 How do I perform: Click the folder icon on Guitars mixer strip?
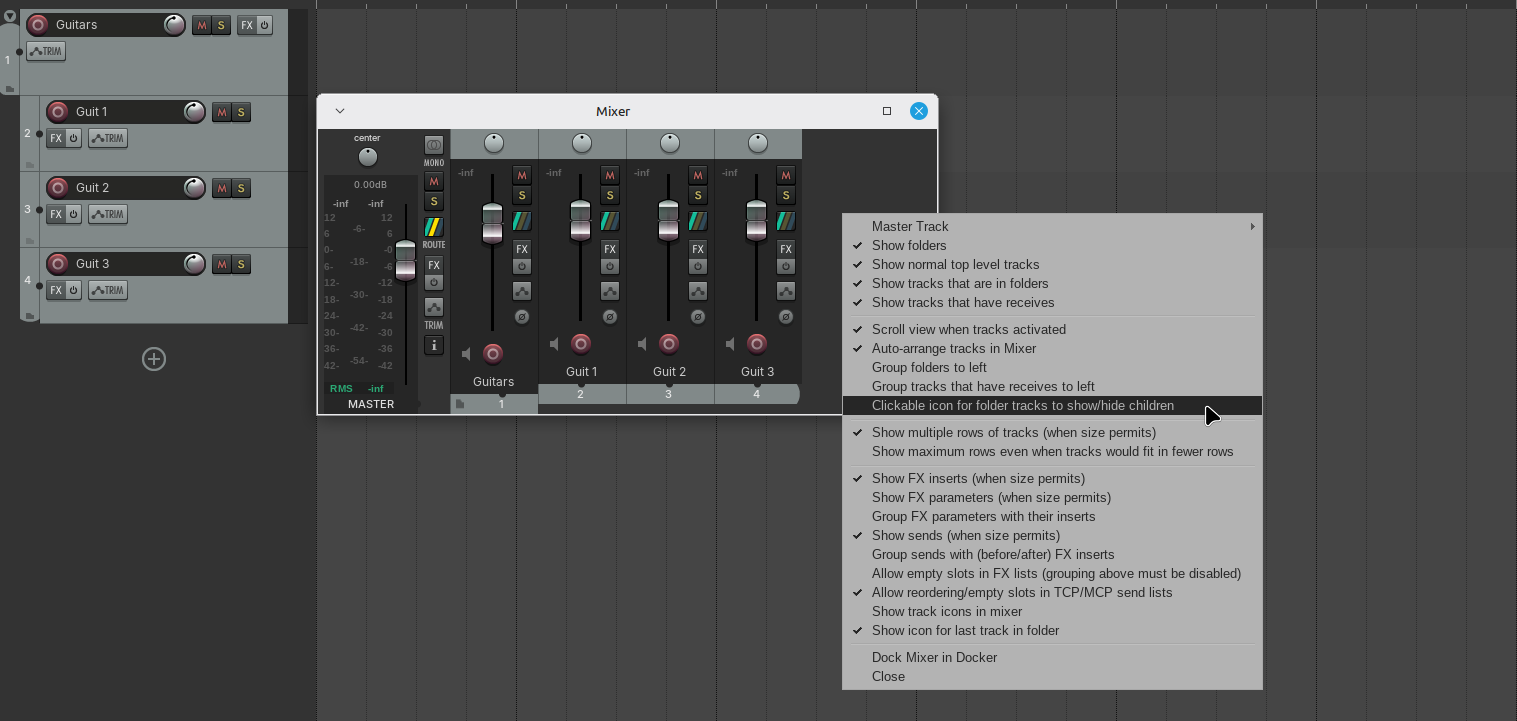[460, 404]
